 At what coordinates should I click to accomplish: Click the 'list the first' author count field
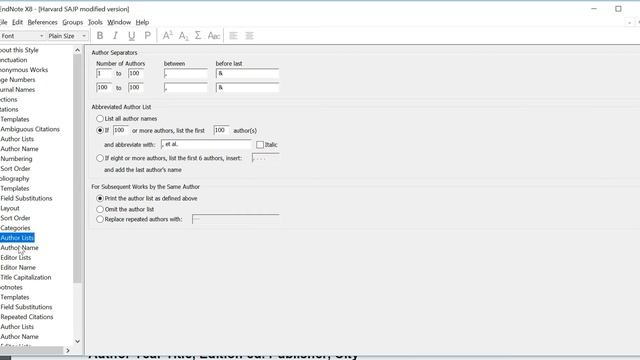pyautogui.click(x=221, y=131)
